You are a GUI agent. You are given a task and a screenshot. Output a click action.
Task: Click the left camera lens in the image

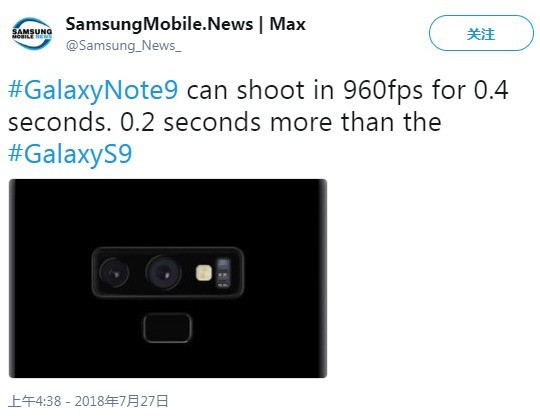[114, 273]
